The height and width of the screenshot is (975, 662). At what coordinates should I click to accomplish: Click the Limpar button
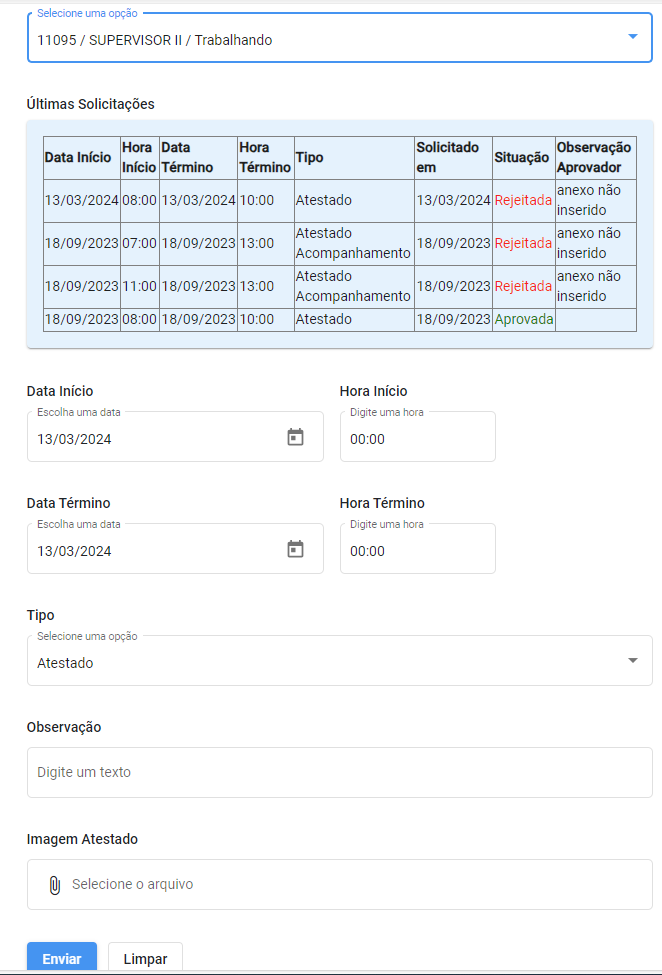point(145,958)
